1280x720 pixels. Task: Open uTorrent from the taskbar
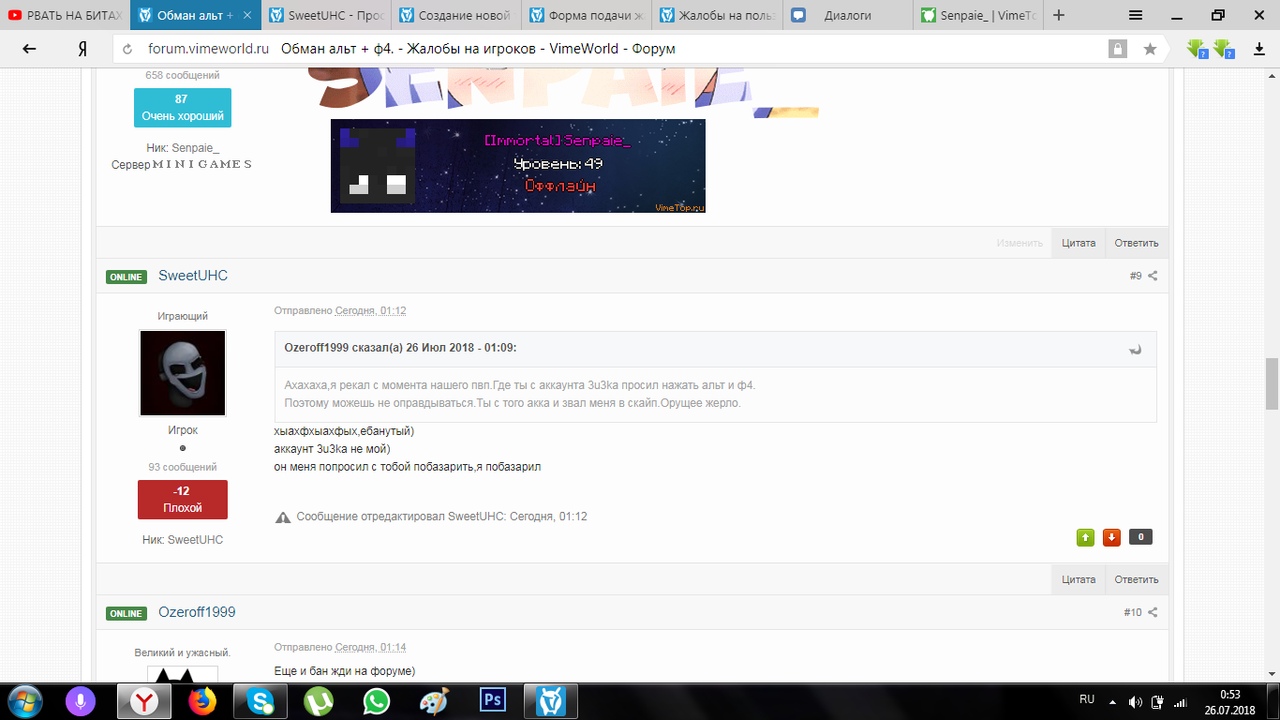[319, 702]
